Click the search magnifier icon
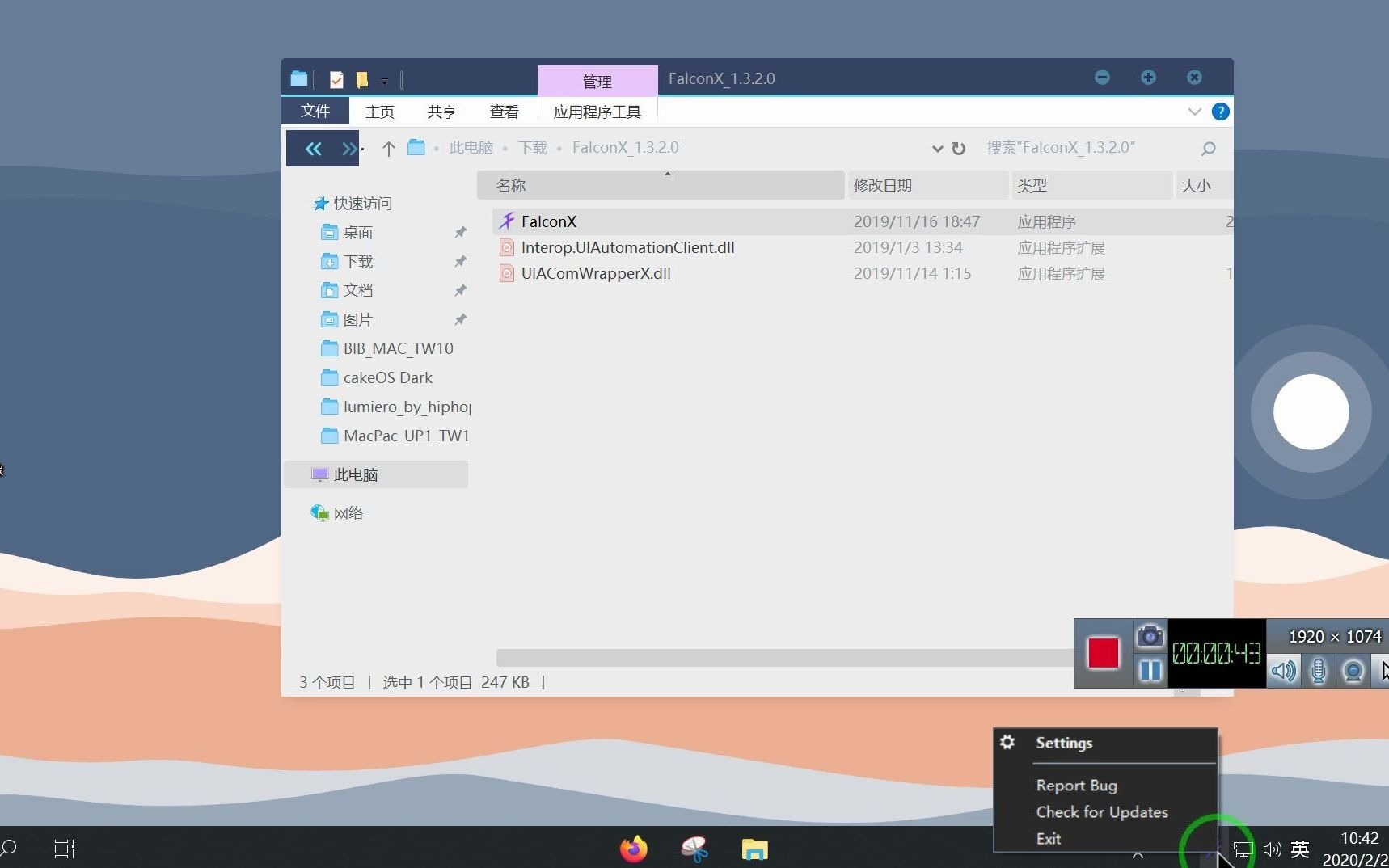1389x868 pixels. point(1208,149)
